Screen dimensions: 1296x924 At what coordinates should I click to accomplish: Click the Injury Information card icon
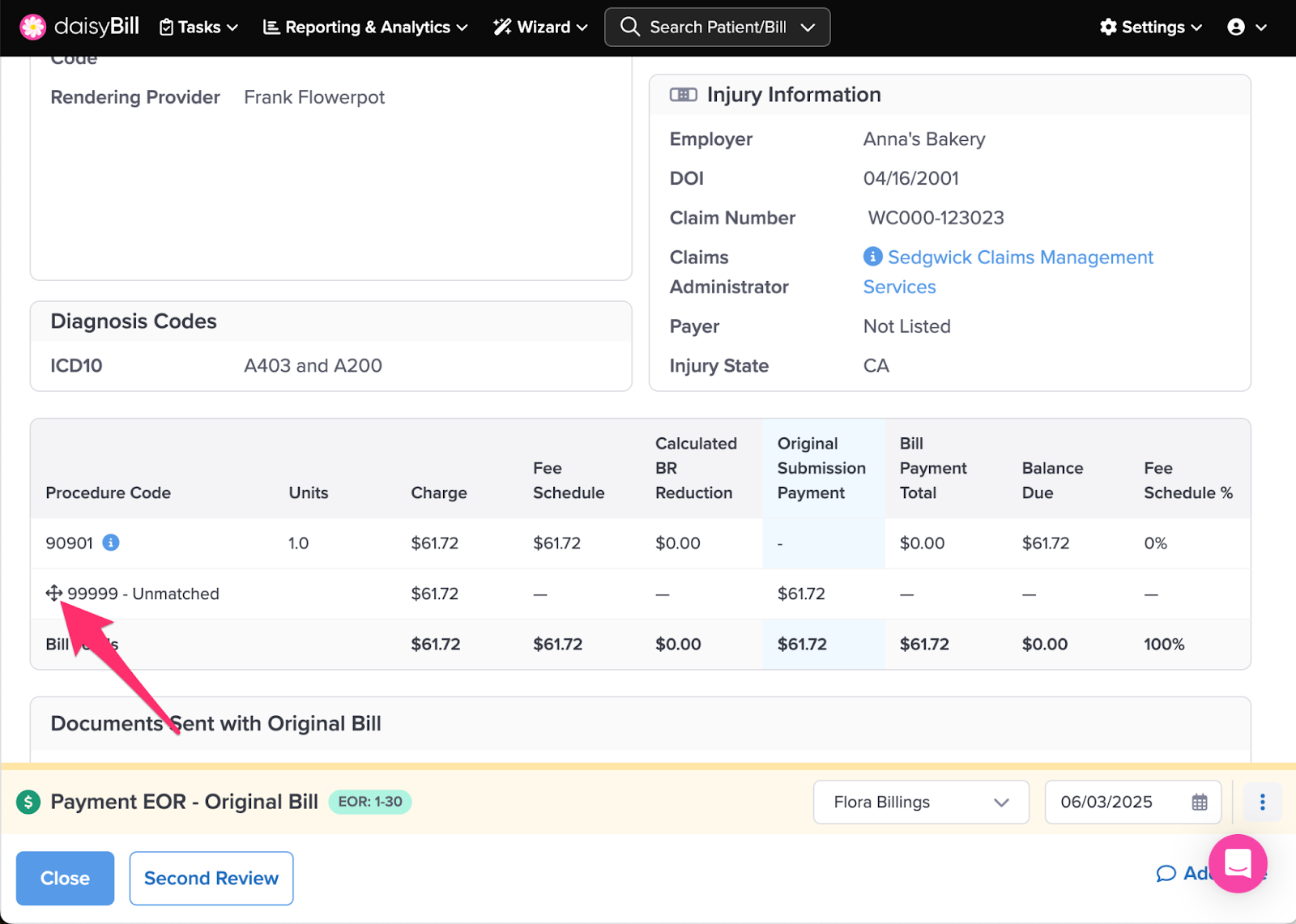click(683, 95)
